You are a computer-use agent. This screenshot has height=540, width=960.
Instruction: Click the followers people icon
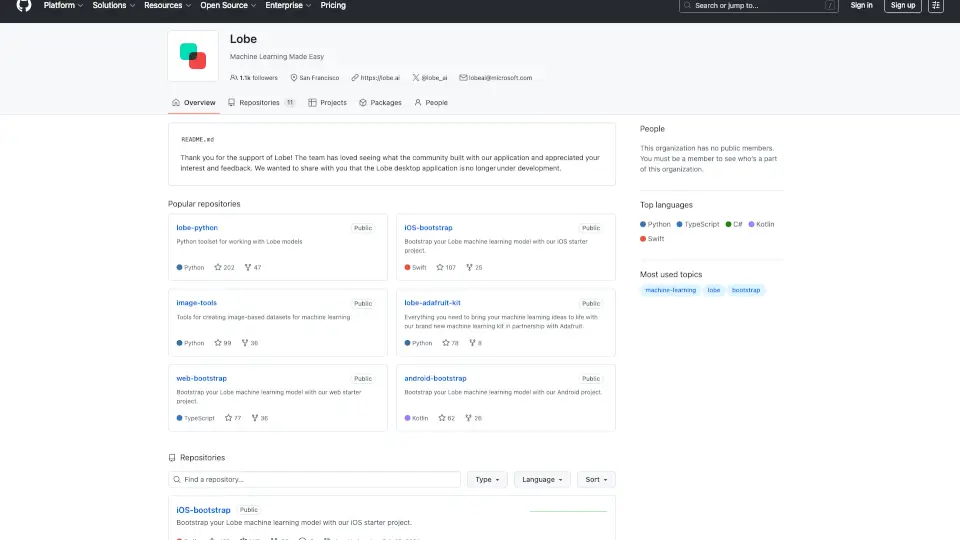click(x=233, y=77)
